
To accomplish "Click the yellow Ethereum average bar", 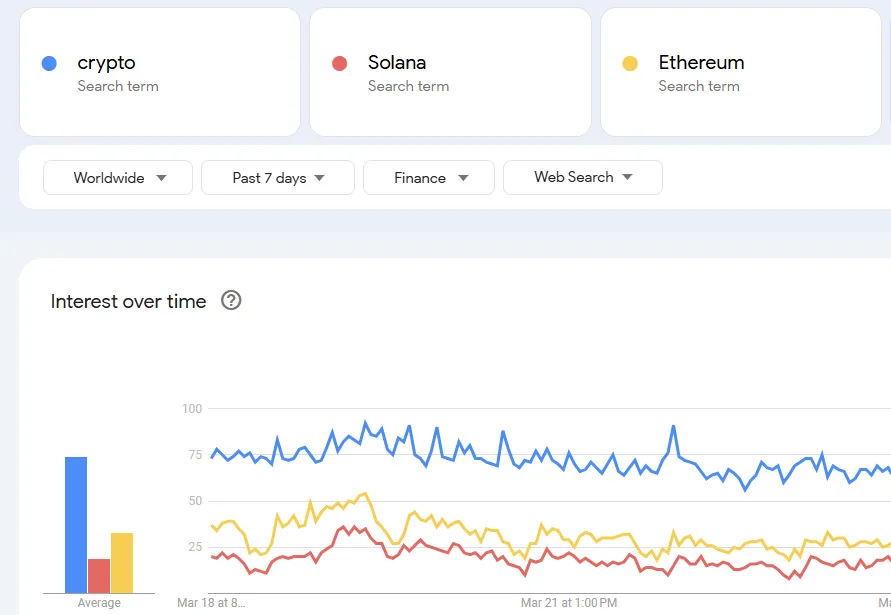I will (x=122, y=563).
